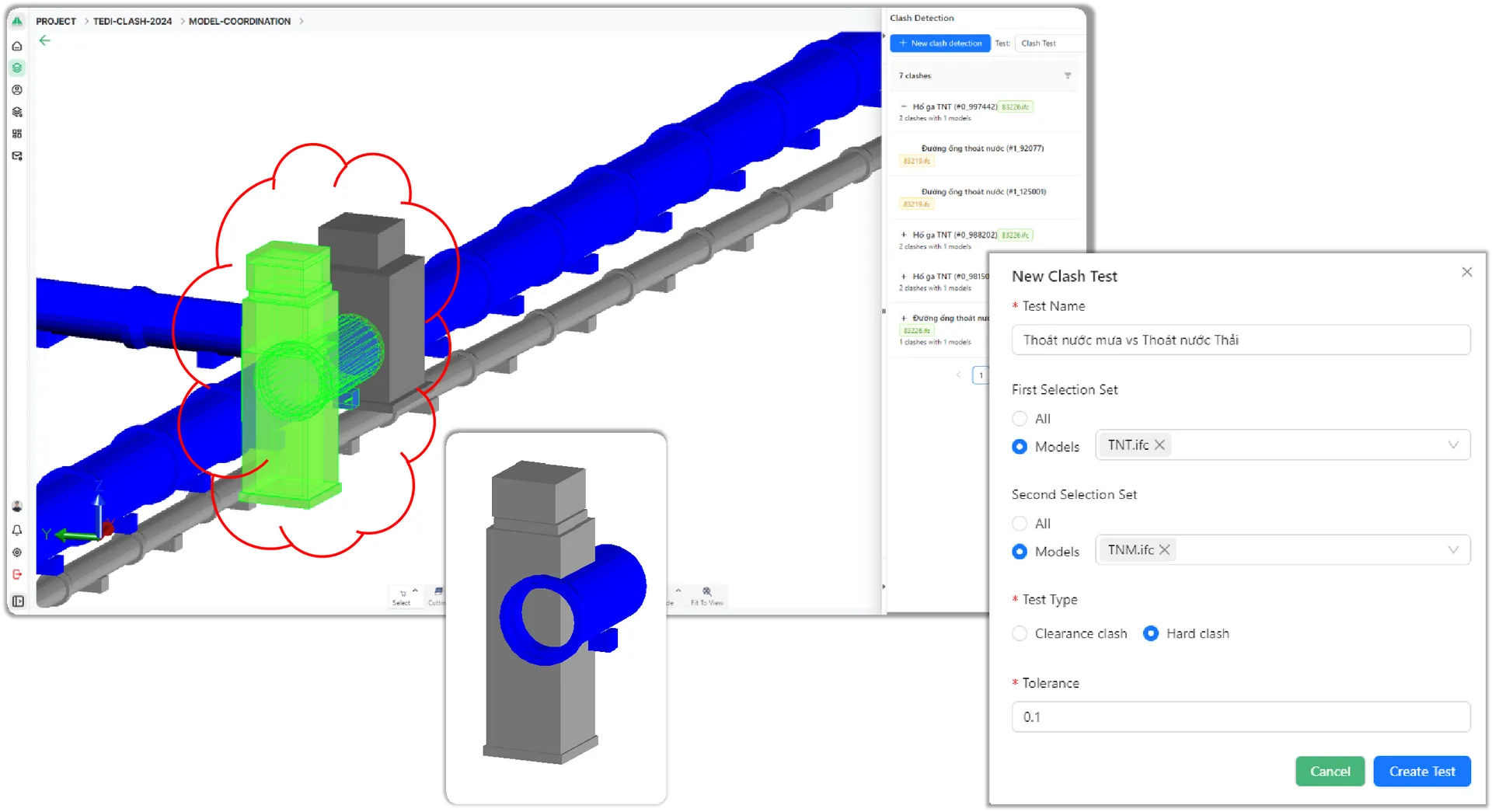Close the New Clash Test dialog
The height and width of the screenshot is (812, 1492).
pos(1466,272)
